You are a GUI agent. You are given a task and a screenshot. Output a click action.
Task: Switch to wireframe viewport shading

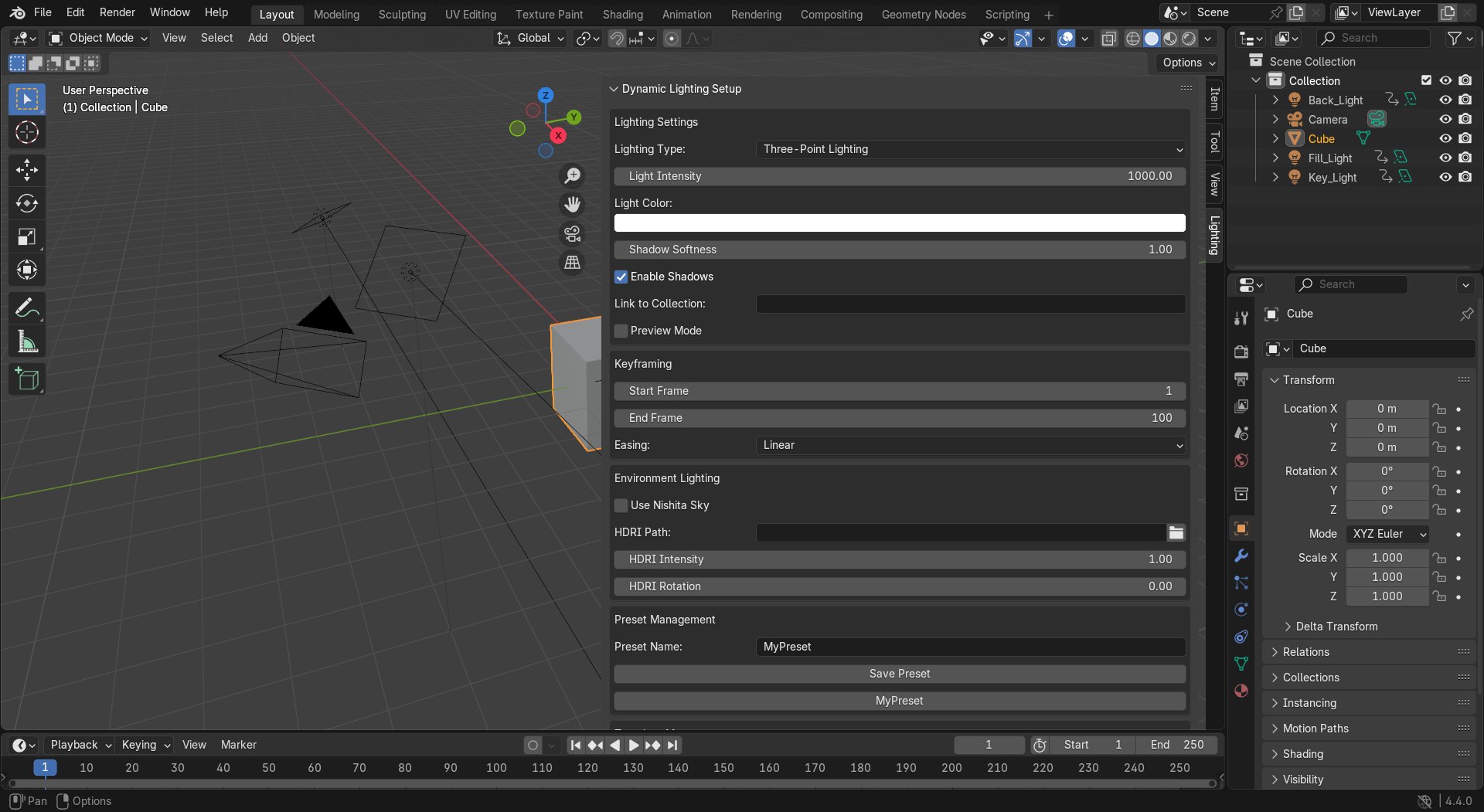pyautogui.click(x=1133, y=39)
